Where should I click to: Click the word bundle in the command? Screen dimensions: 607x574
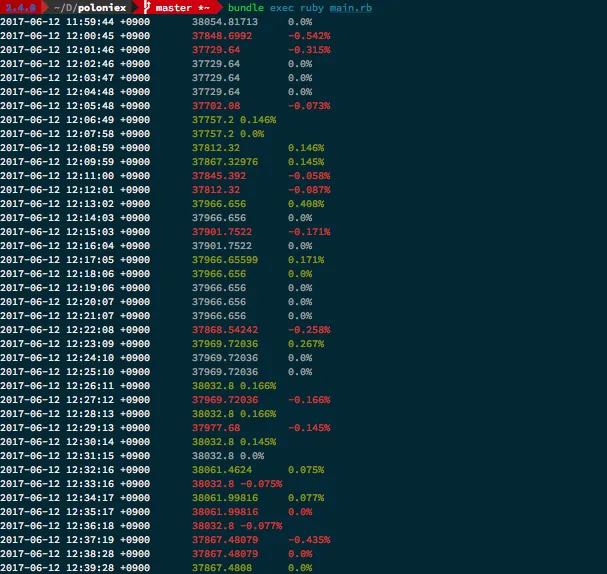click(246, 7)
